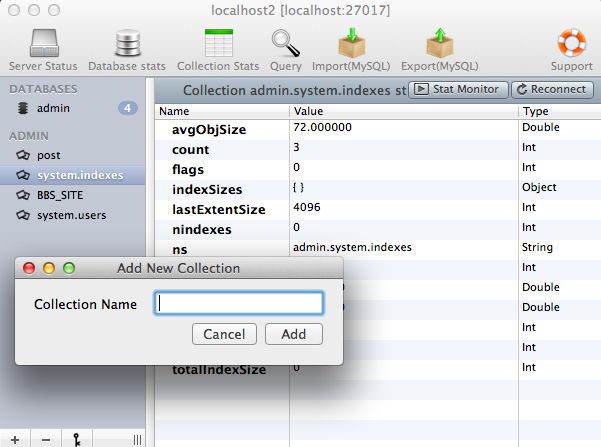Click the plus add button at sidebar bottom
The width and height of the screenshot is (601, 447).
[15, 439]
